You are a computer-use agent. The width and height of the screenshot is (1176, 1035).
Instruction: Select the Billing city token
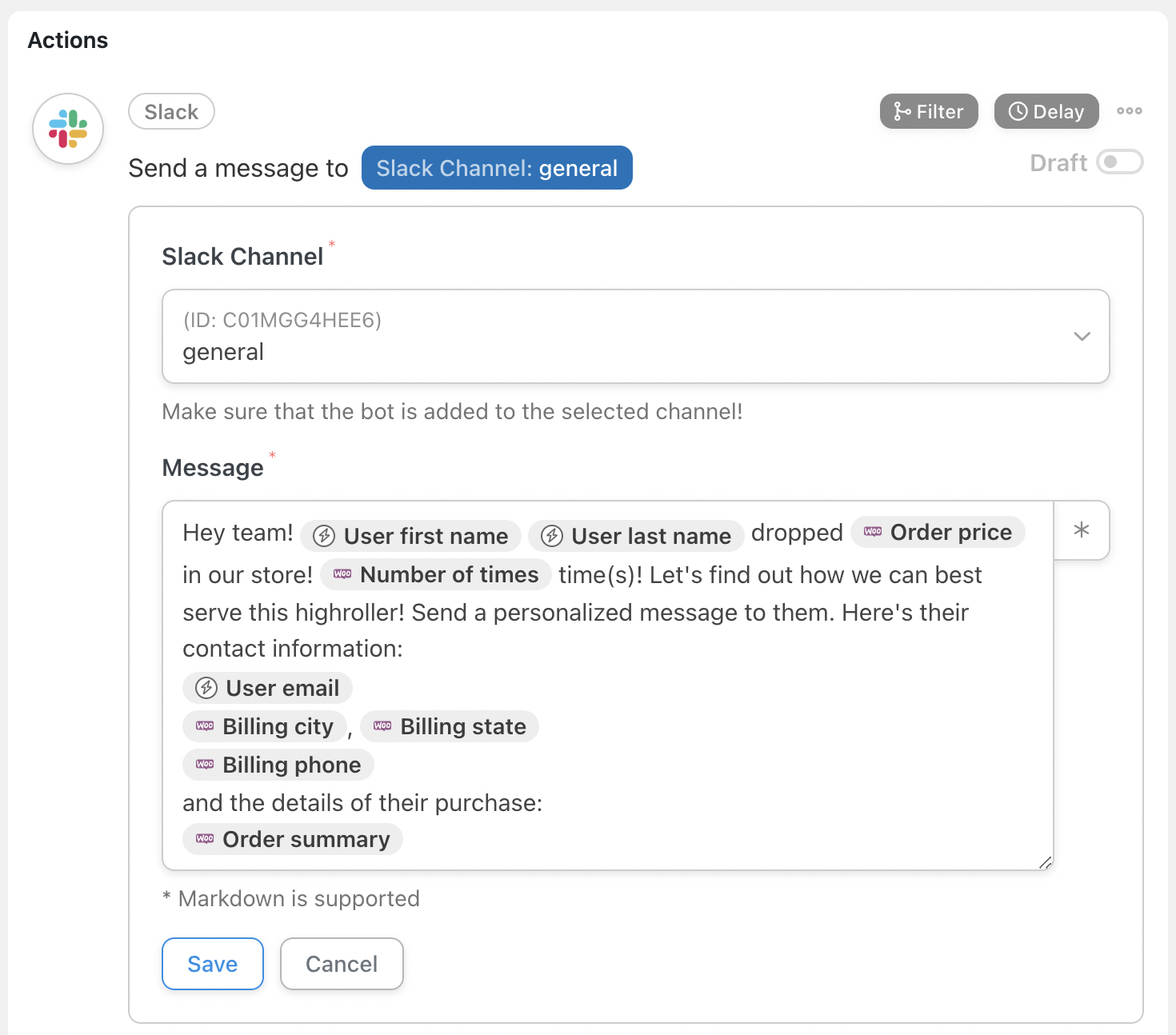[x=265, y=726]
